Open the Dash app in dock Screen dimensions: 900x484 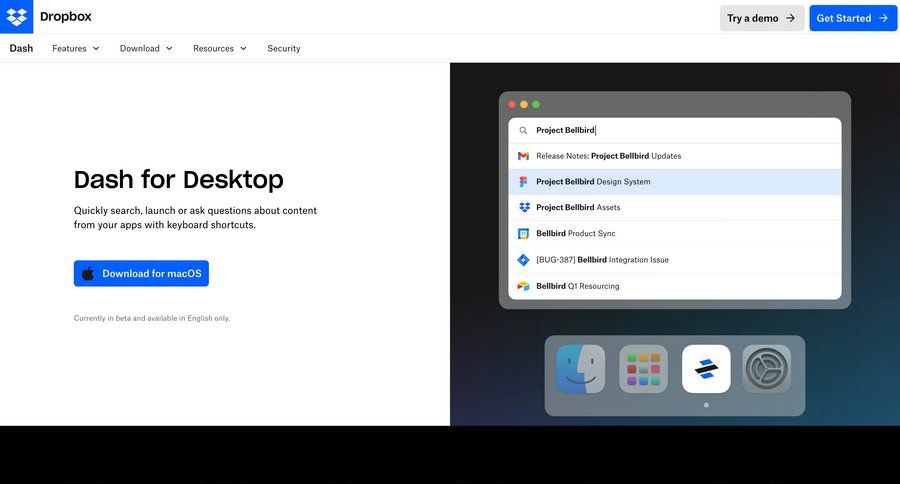[706, 369]
